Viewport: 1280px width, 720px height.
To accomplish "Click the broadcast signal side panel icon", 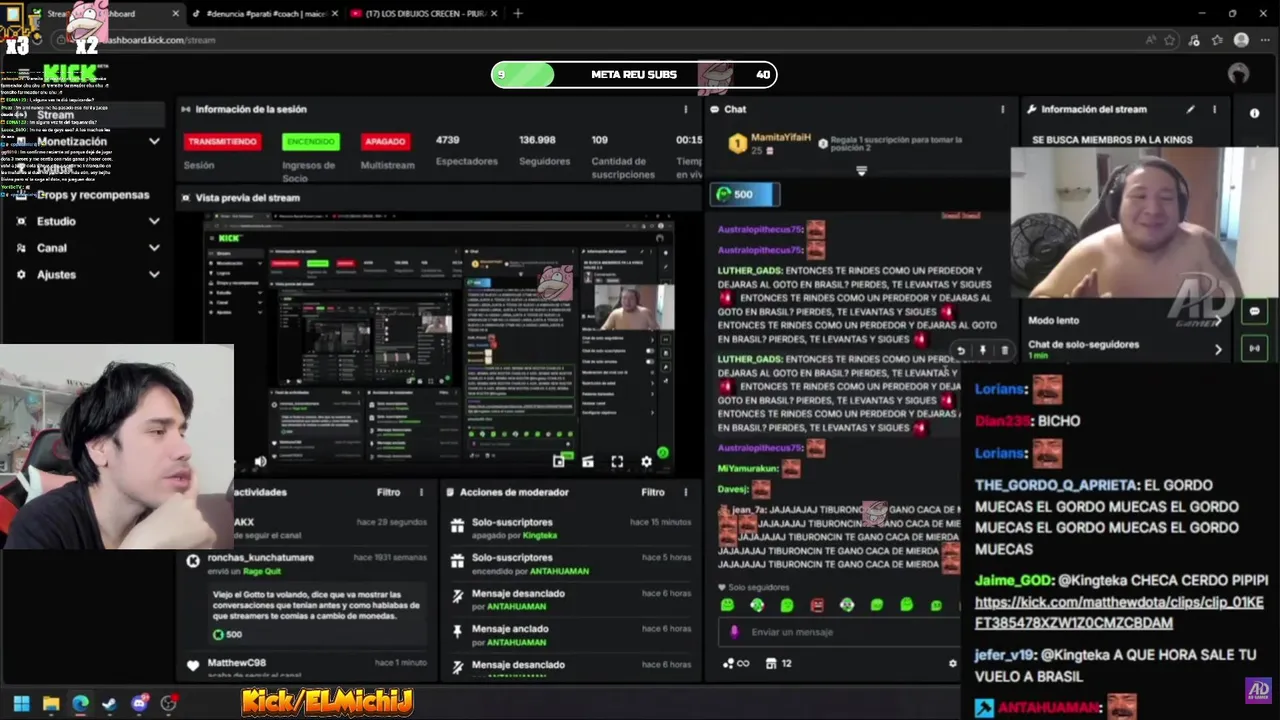I will click(1255, 348).
